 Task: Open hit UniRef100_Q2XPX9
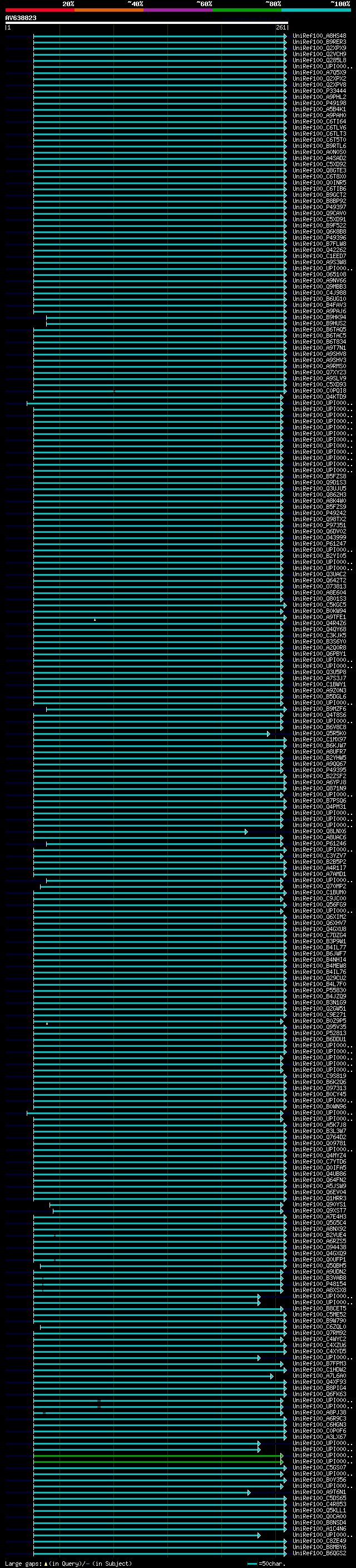pos(319,48)
